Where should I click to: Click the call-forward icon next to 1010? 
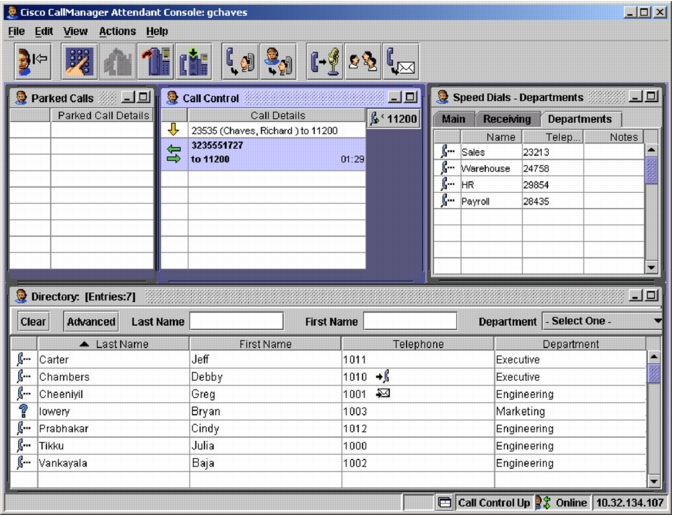[383, 376]
